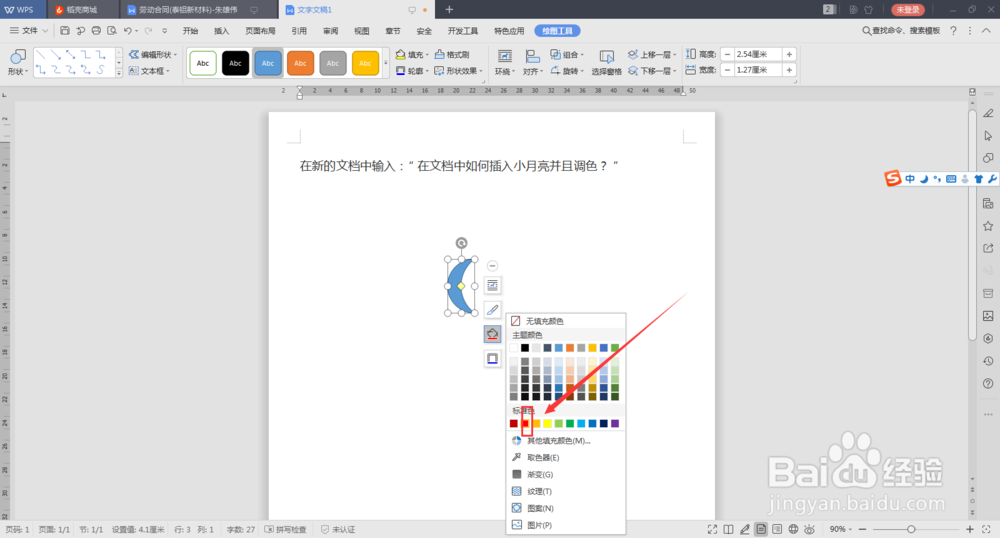Click the Undo arrow icon
Image resolution: width=1000 pixels, height=538 pixels.
pyautogui.click(x=128, y=31)
